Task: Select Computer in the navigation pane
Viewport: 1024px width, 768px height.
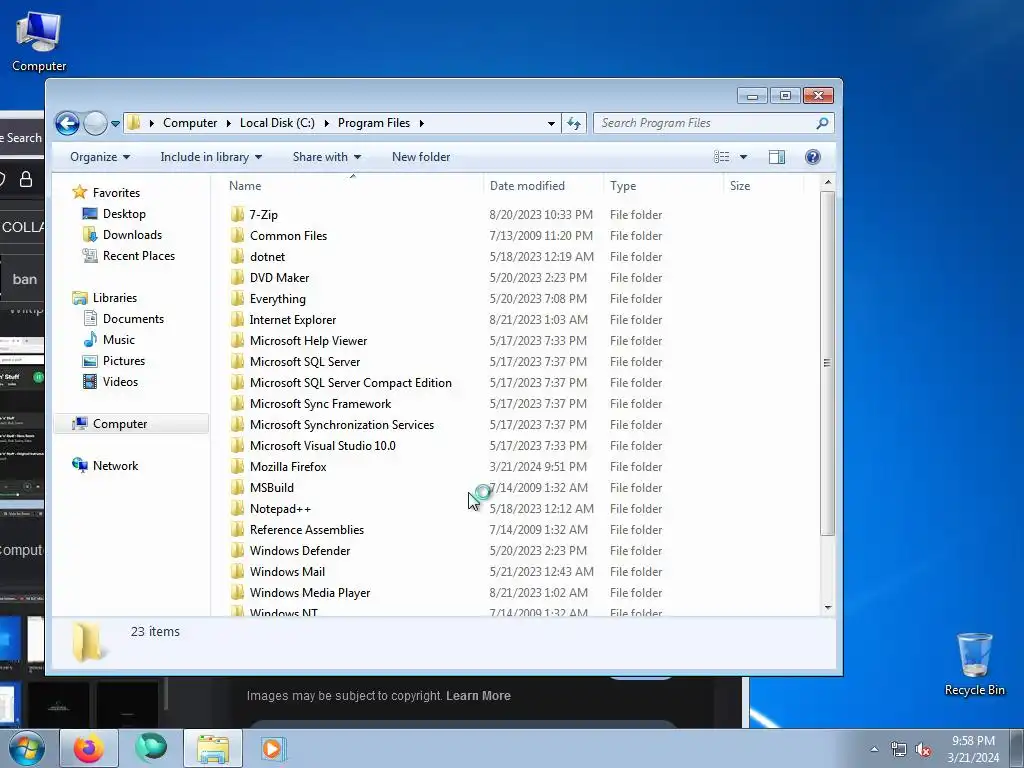Action: coord(131,424)
